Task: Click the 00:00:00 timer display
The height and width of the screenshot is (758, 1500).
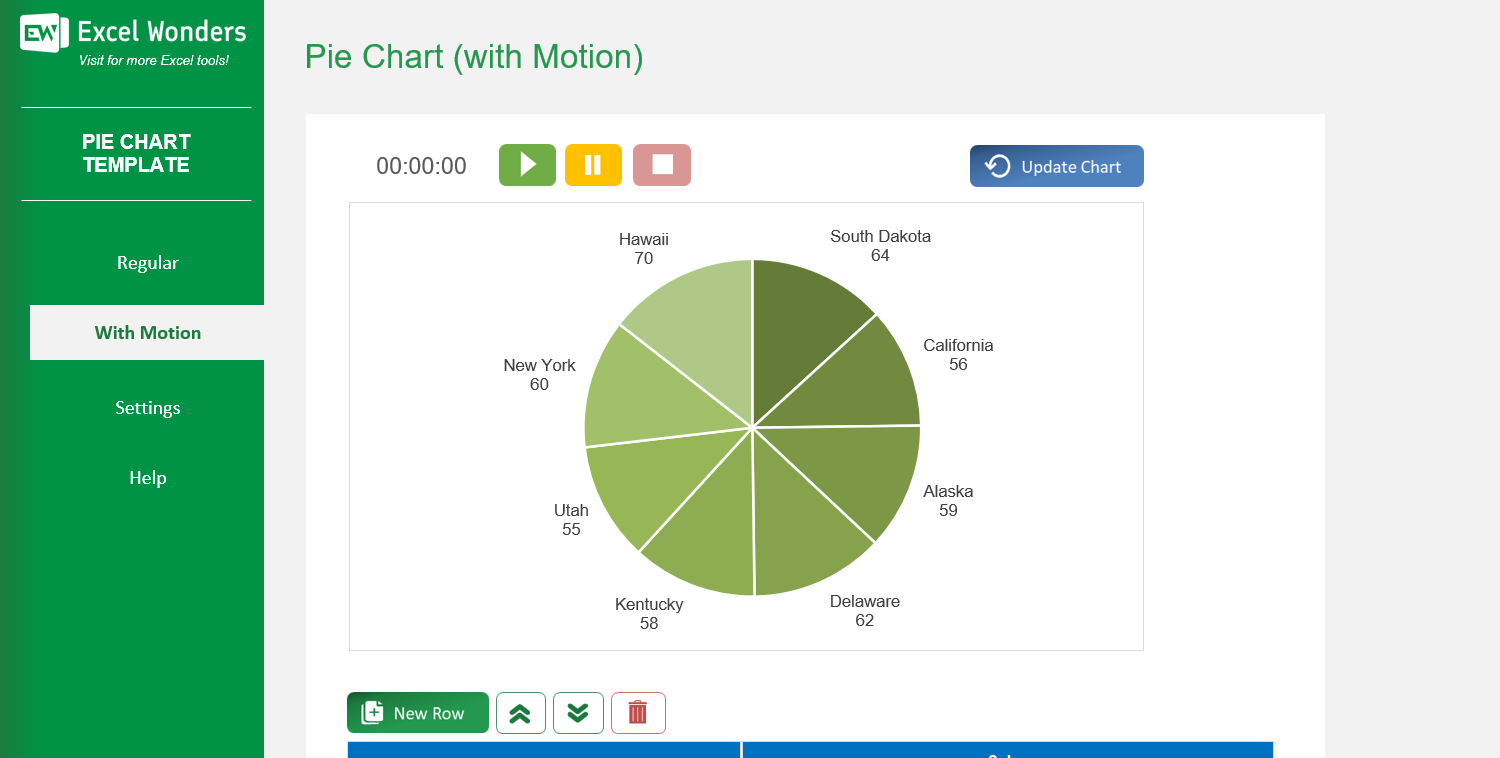Action: click(x=421, y=165)
